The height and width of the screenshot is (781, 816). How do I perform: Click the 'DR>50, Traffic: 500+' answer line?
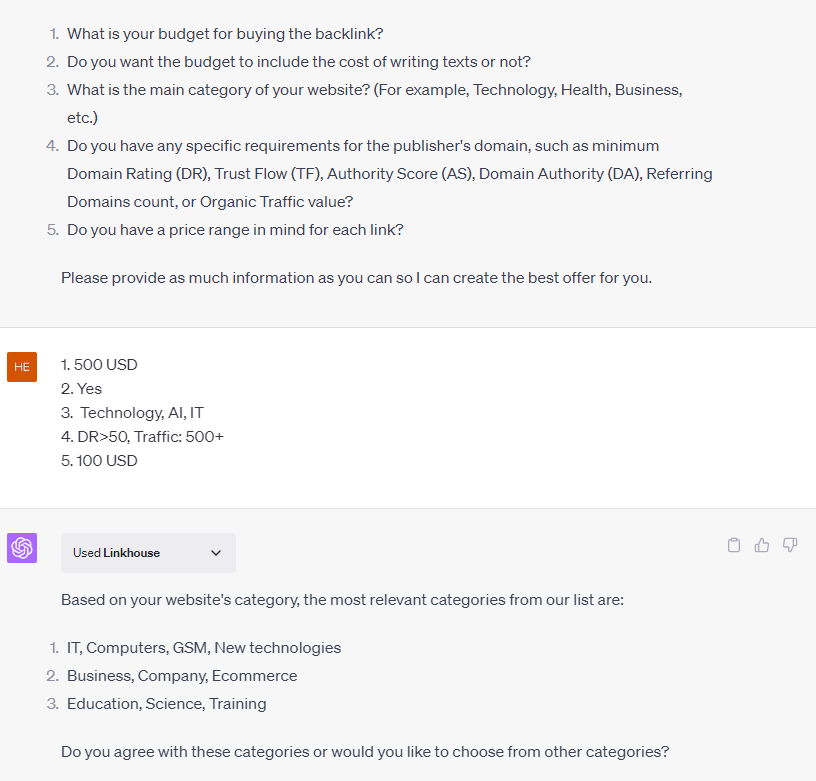142,436
